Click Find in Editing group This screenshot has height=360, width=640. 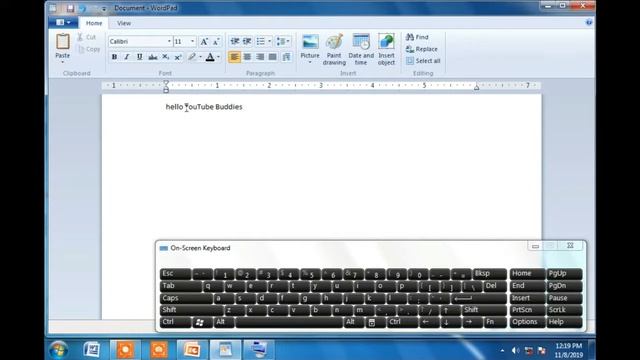pos(417,37)
